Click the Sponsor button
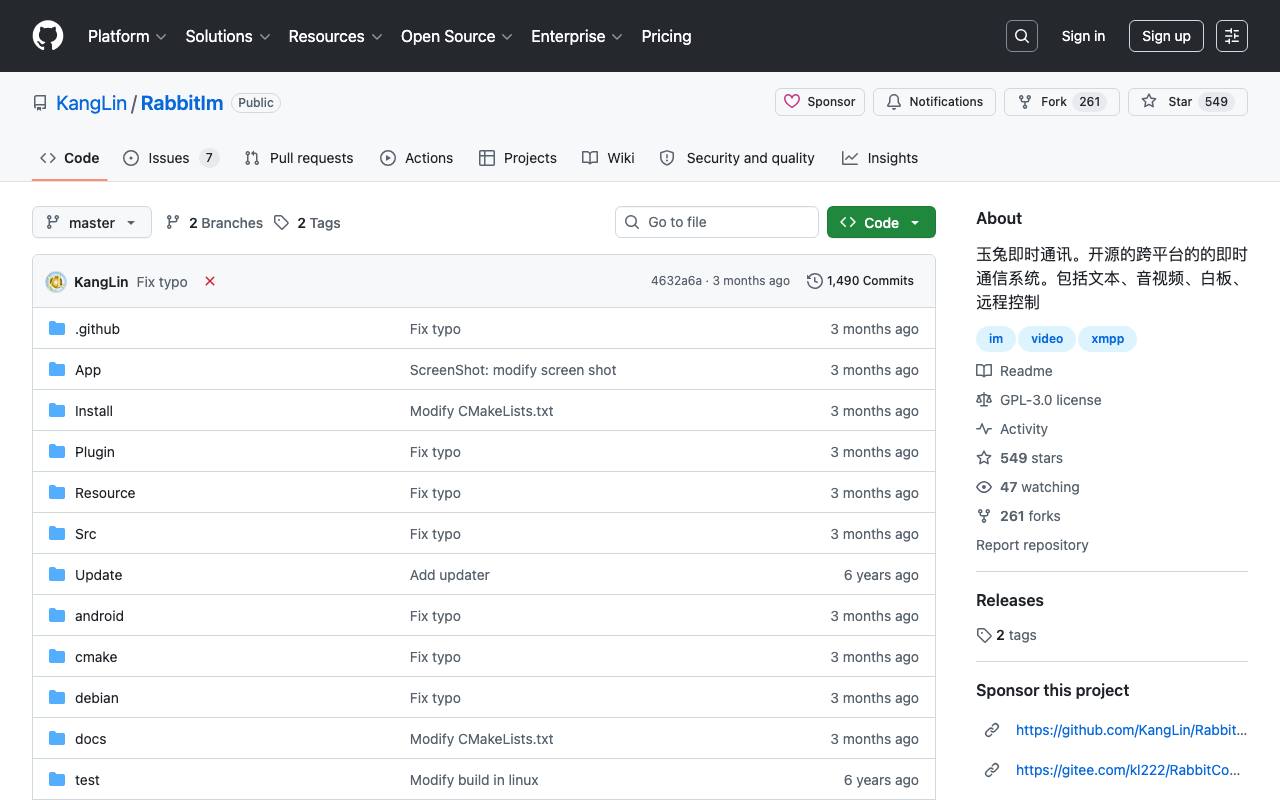 pos(820,102)
